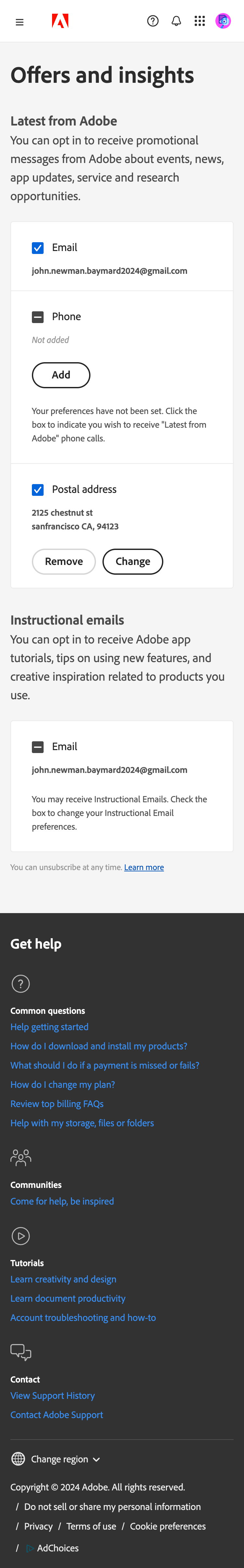
Task: Check the Phone opt-in checkbox
Action: pos(38,317)
